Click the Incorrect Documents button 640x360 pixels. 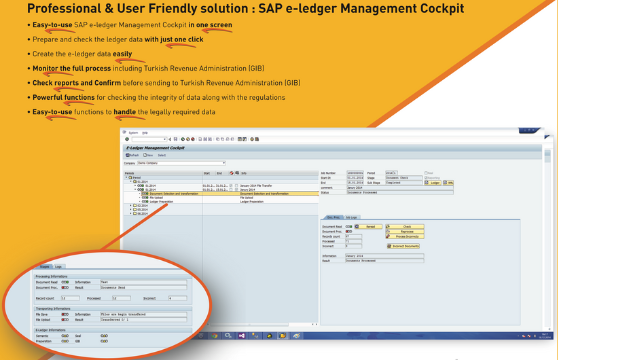(403, 246)
